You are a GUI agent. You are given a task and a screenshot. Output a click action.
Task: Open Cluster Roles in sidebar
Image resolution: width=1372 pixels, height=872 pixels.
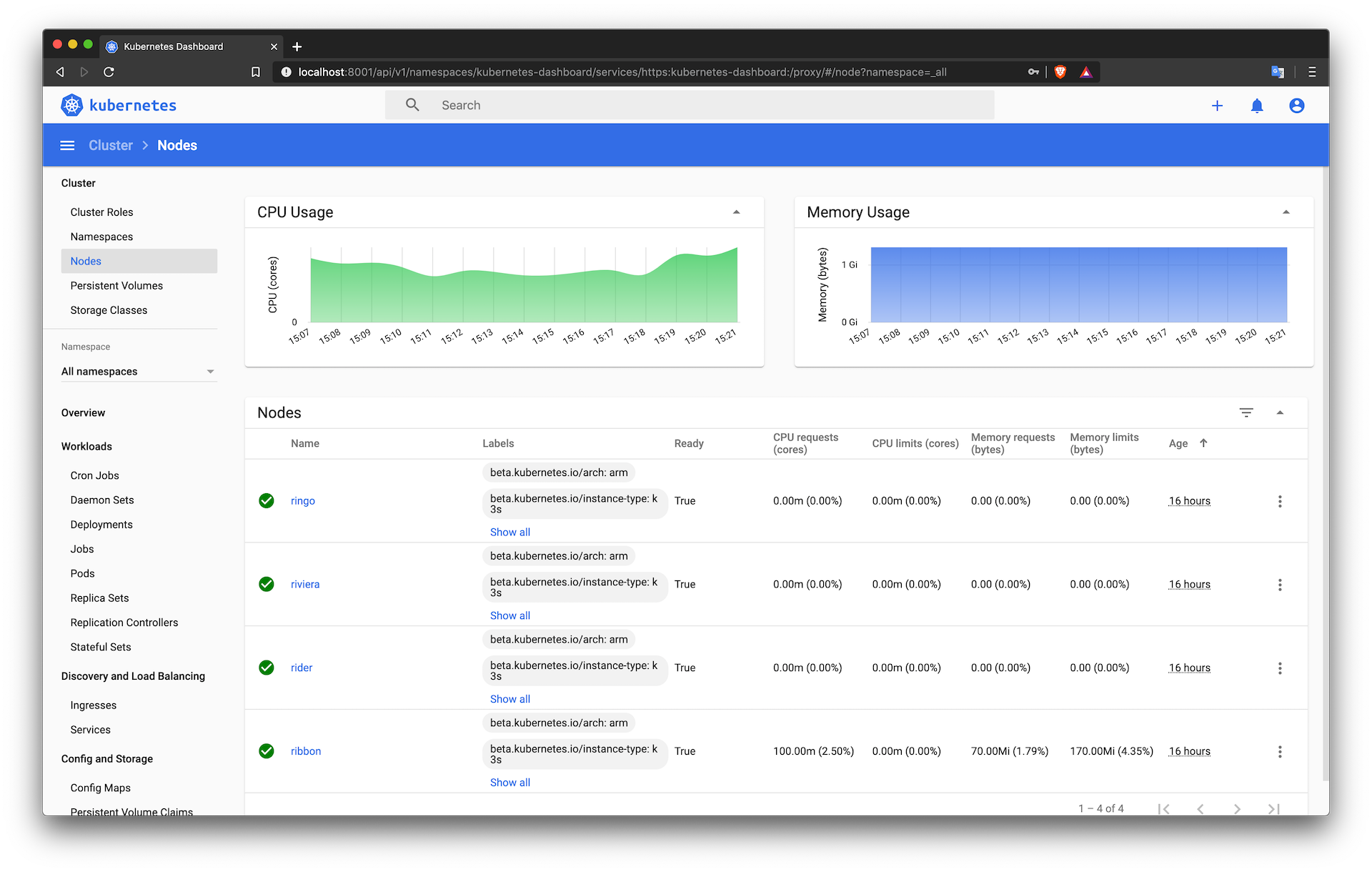(x=101, y=212)
